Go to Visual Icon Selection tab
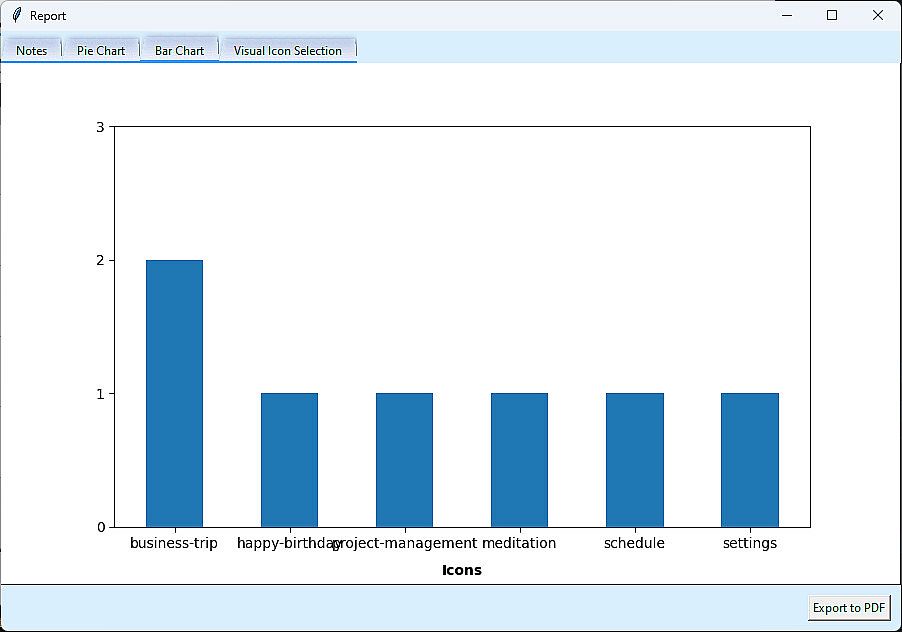The width and height of the screenshot is (902, 632). click(x=288, y=50)
